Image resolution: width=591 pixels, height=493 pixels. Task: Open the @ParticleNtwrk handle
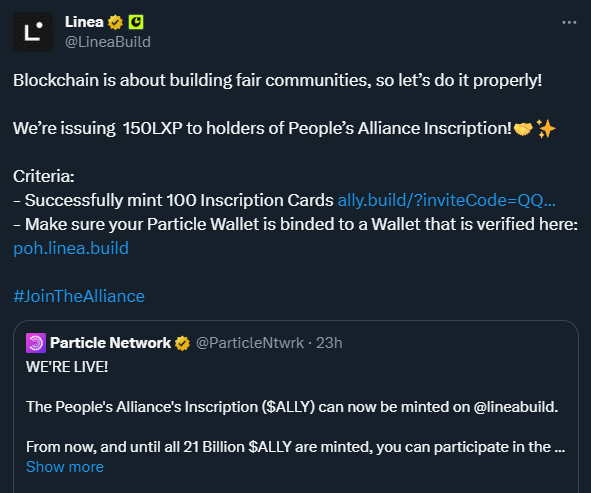tap(250, 343)
